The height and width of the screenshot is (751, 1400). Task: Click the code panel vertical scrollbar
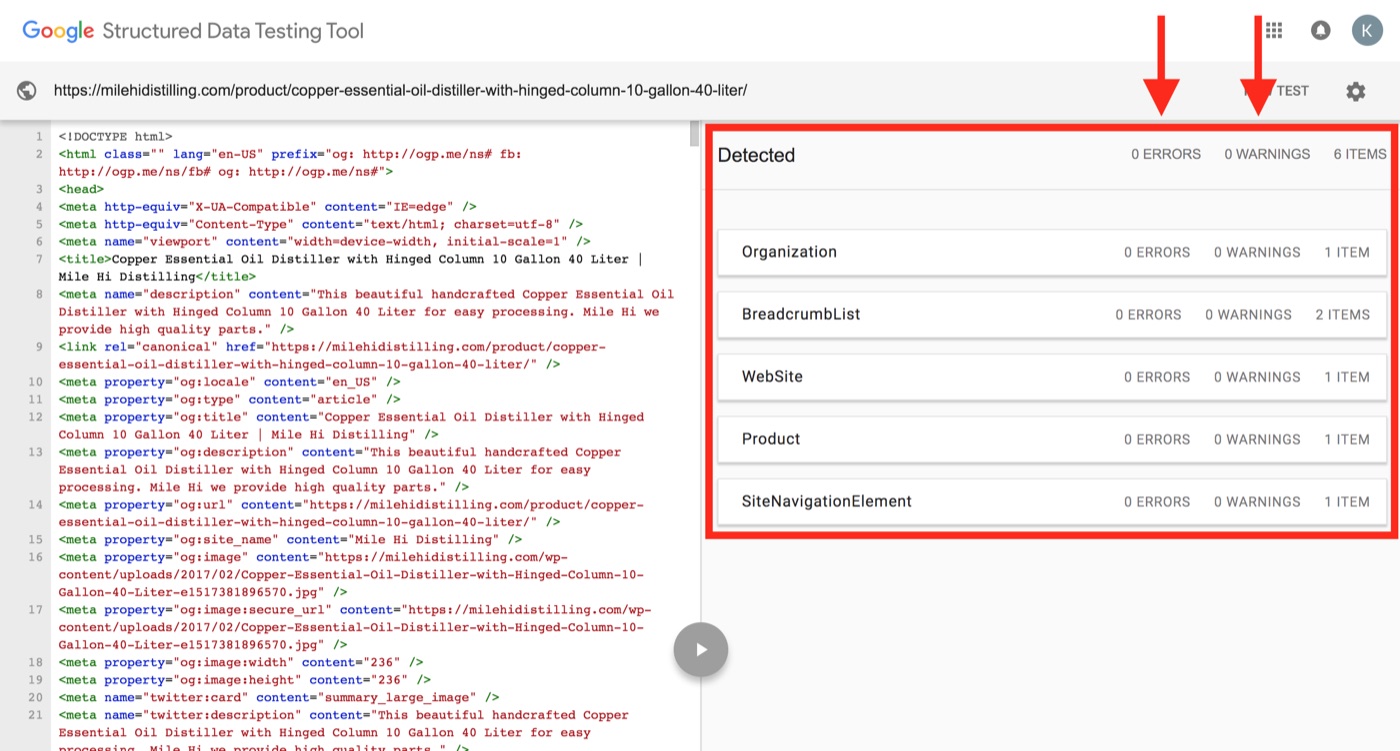point(695,134)
